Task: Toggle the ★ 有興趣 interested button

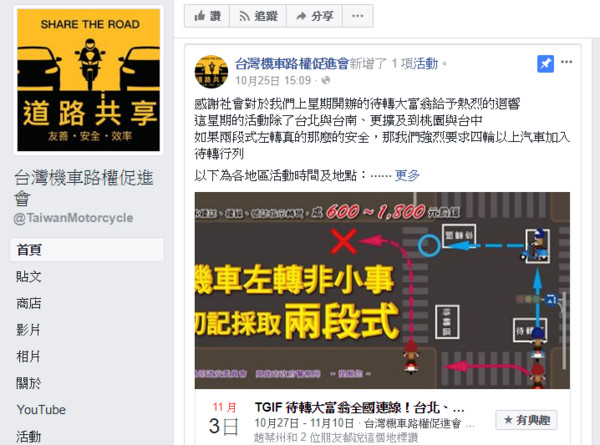Action: 527,420
